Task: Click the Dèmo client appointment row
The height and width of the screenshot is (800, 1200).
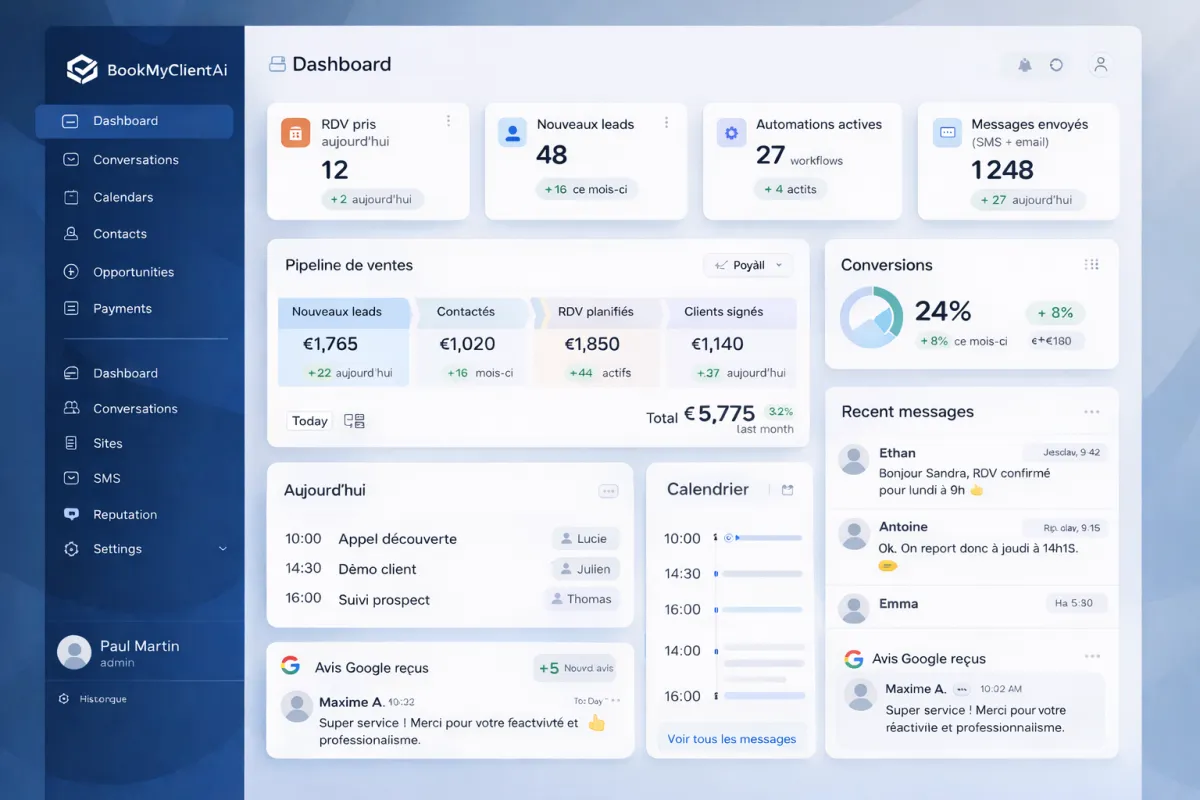Action: coord(450,569)
